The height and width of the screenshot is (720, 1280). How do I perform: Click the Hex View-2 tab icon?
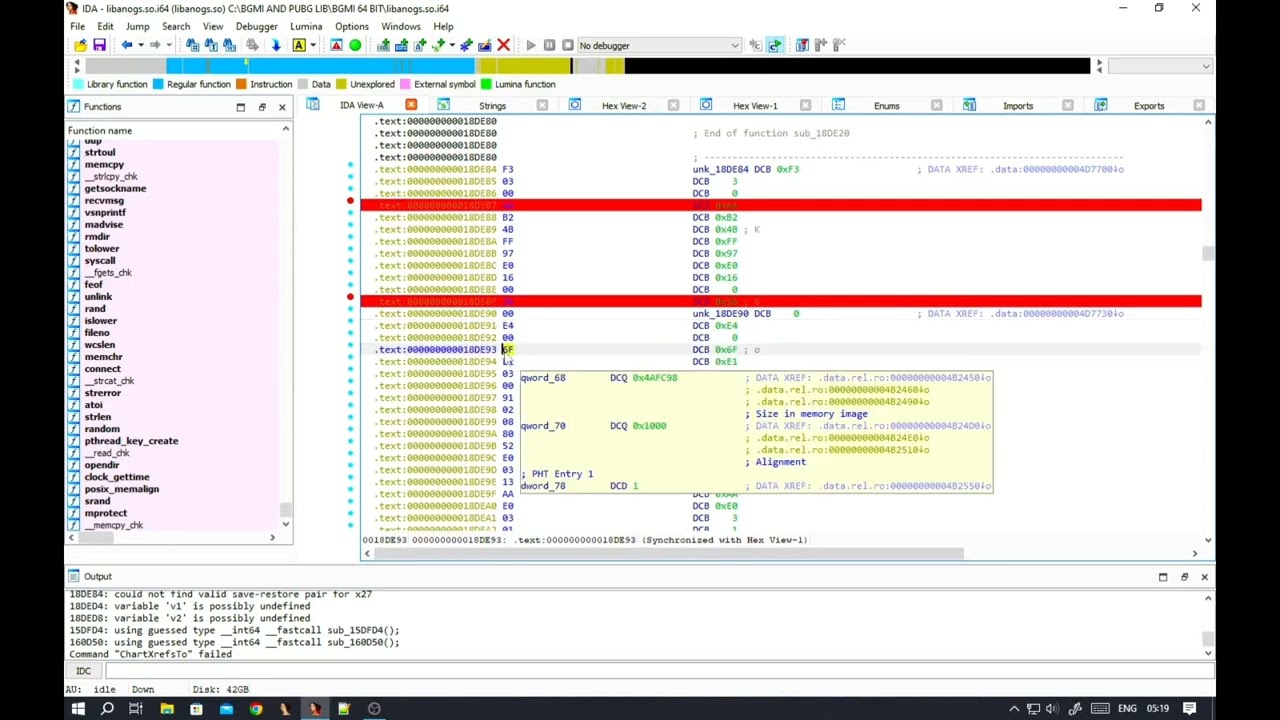[575, 105]
